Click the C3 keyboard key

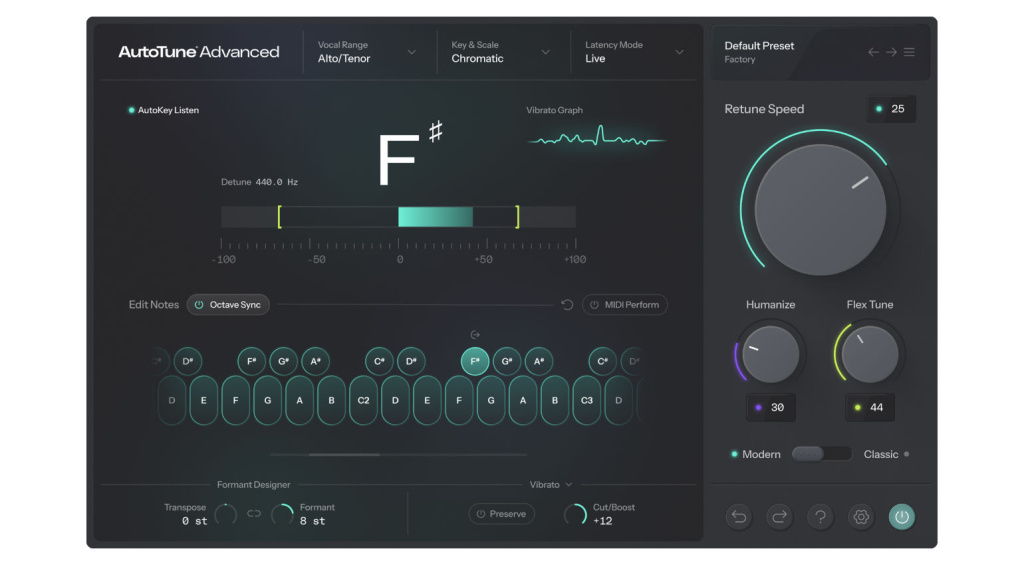click(586, 400)
